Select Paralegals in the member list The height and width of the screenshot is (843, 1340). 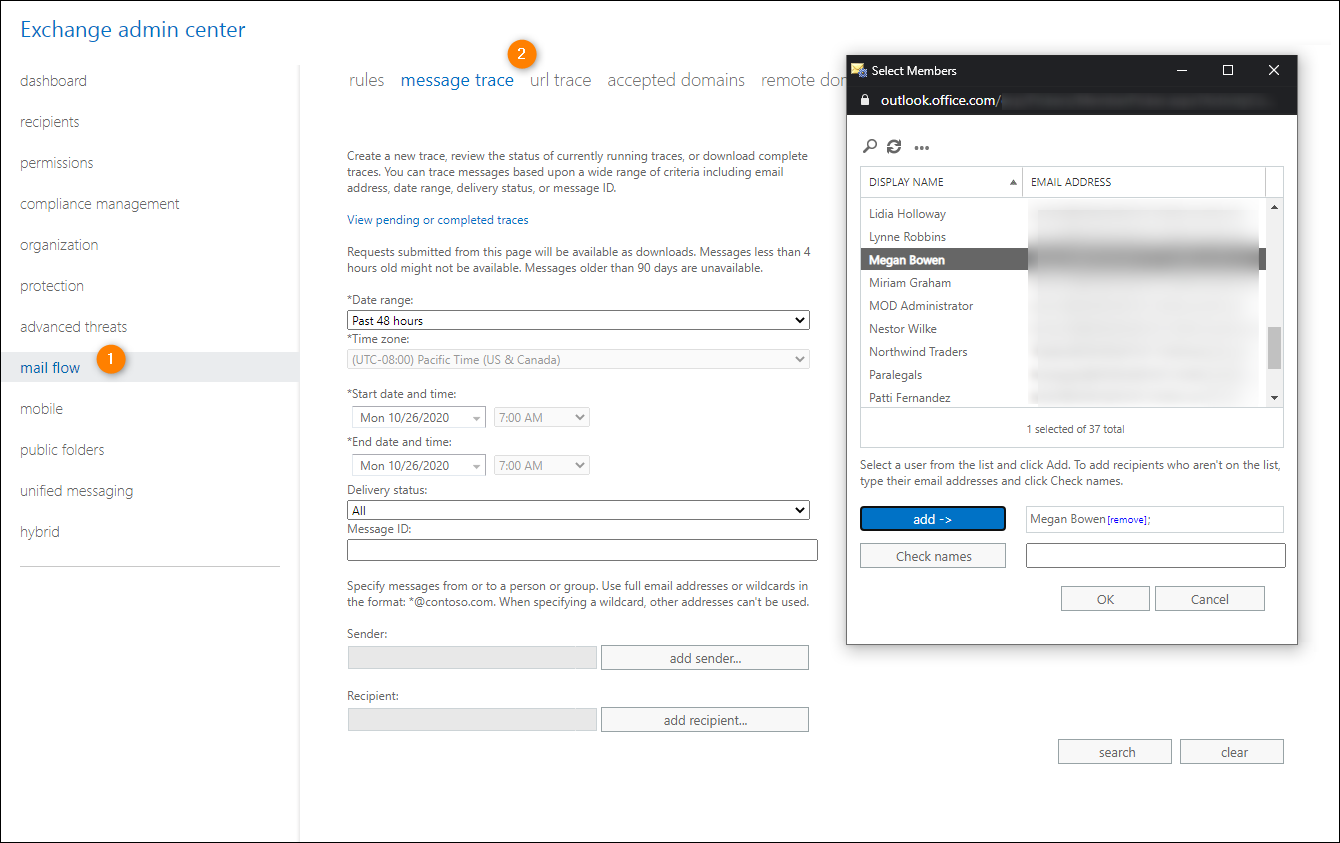pos(896,375)
